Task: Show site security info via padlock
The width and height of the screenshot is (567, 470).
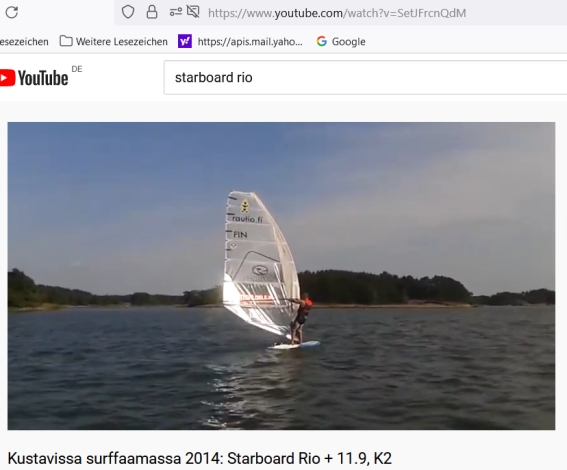Action: (152, 12)
